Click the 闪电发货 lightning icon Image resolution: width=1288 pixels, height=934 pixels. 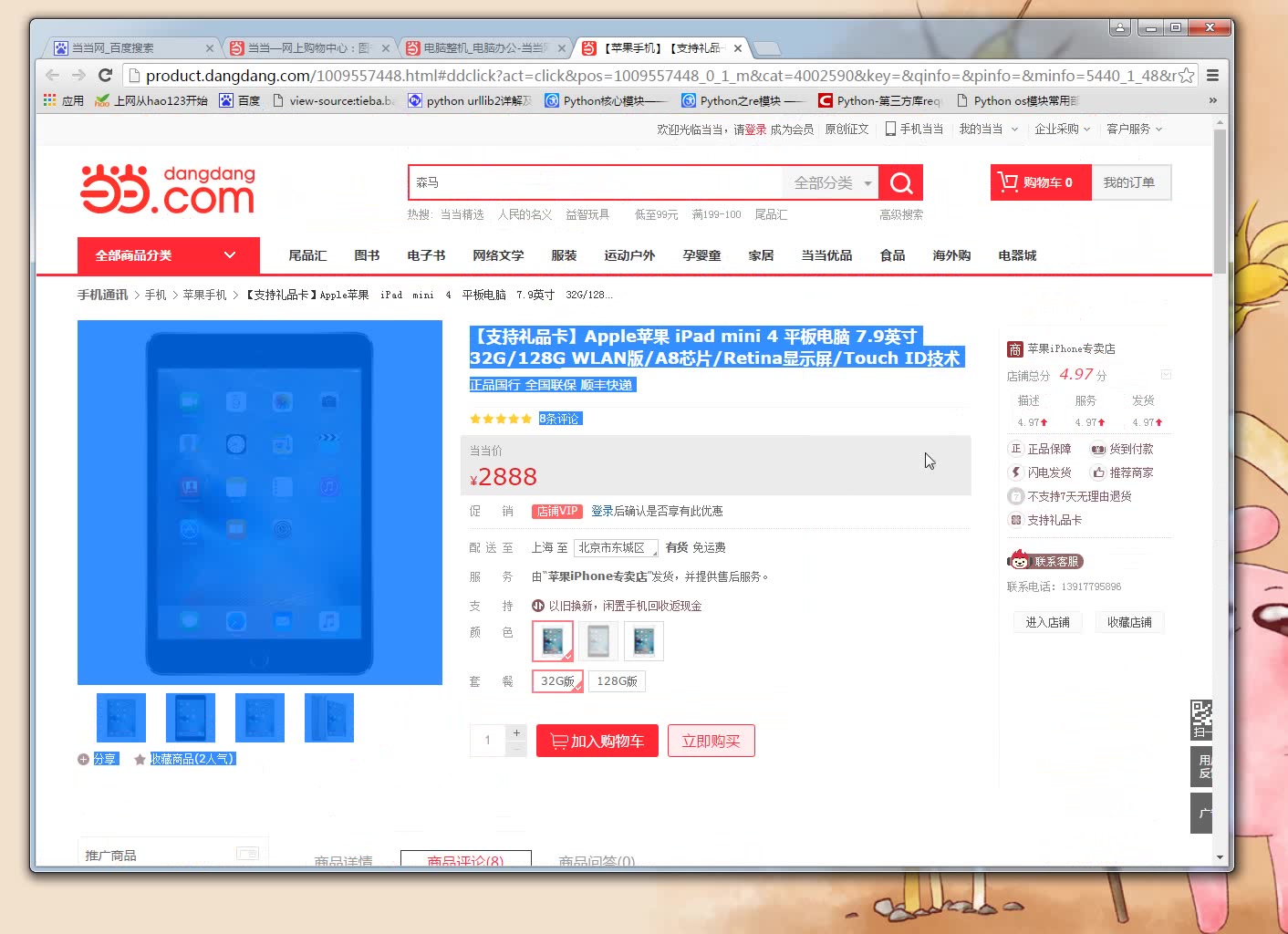tap(1015, 472)
